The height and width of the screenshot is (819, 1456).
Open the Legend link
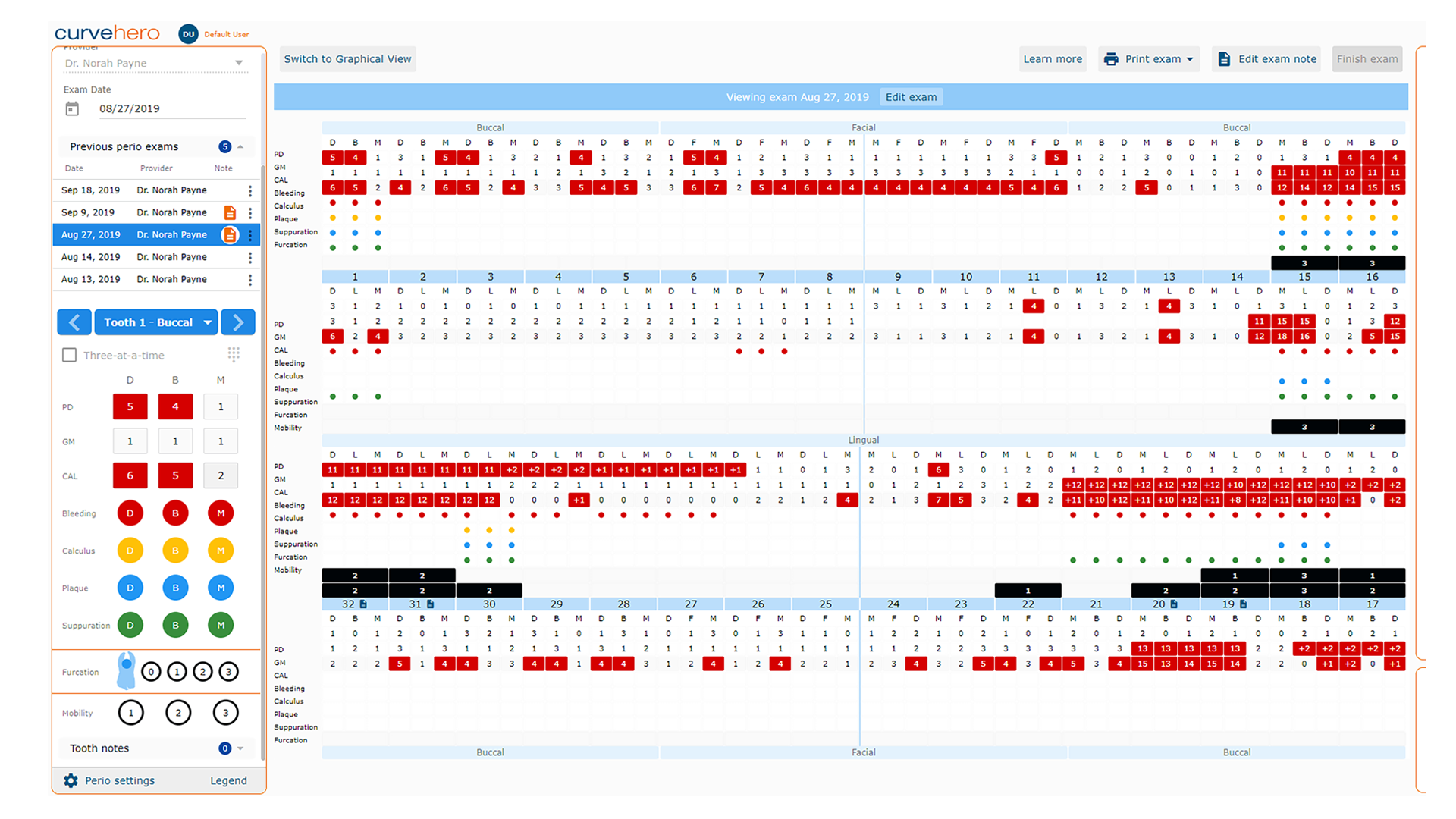click(x=228, y=780)
